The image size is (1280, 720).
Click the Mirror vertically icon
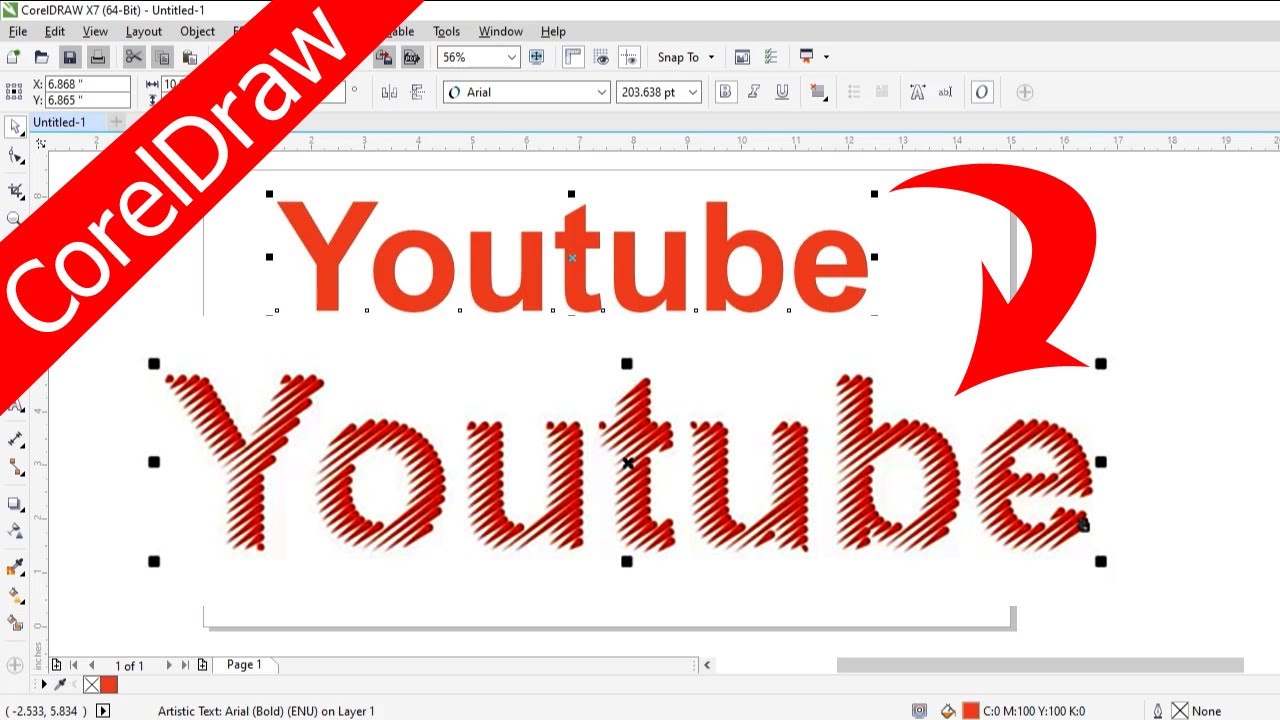click(417, 92)
